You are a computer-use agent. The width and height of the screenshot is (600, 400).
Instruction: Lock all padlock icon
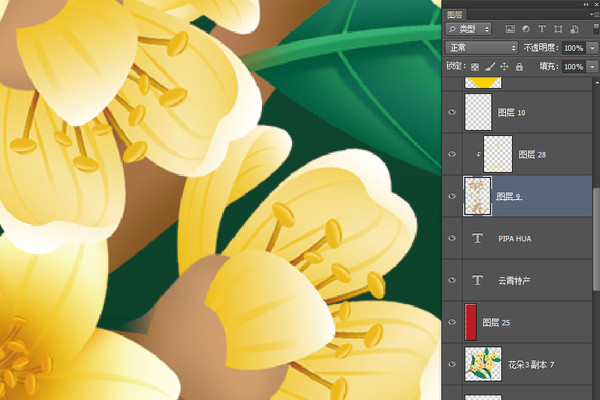(x=519, y=67)
